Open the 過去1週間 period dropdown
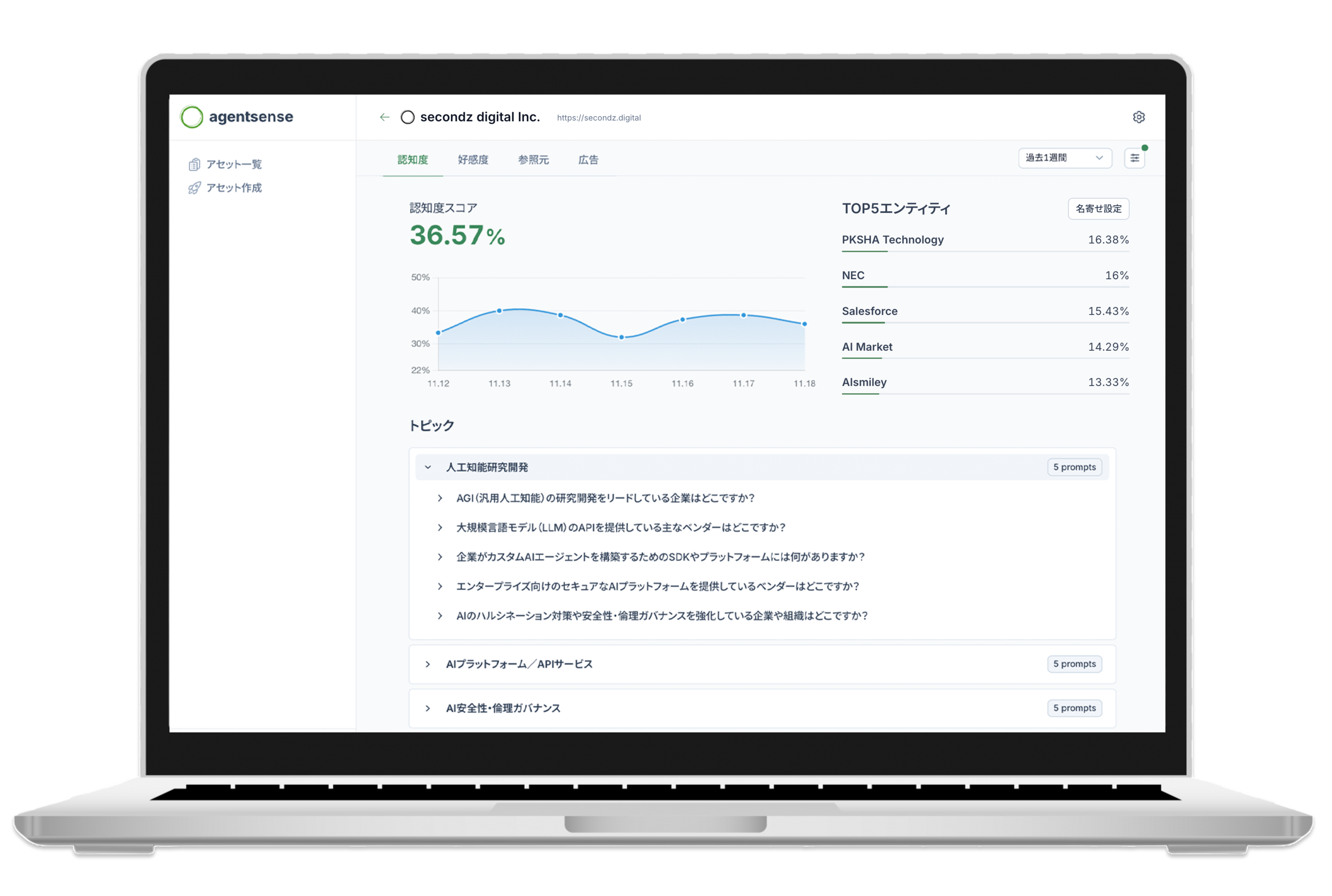 [x=1065, y=158]
